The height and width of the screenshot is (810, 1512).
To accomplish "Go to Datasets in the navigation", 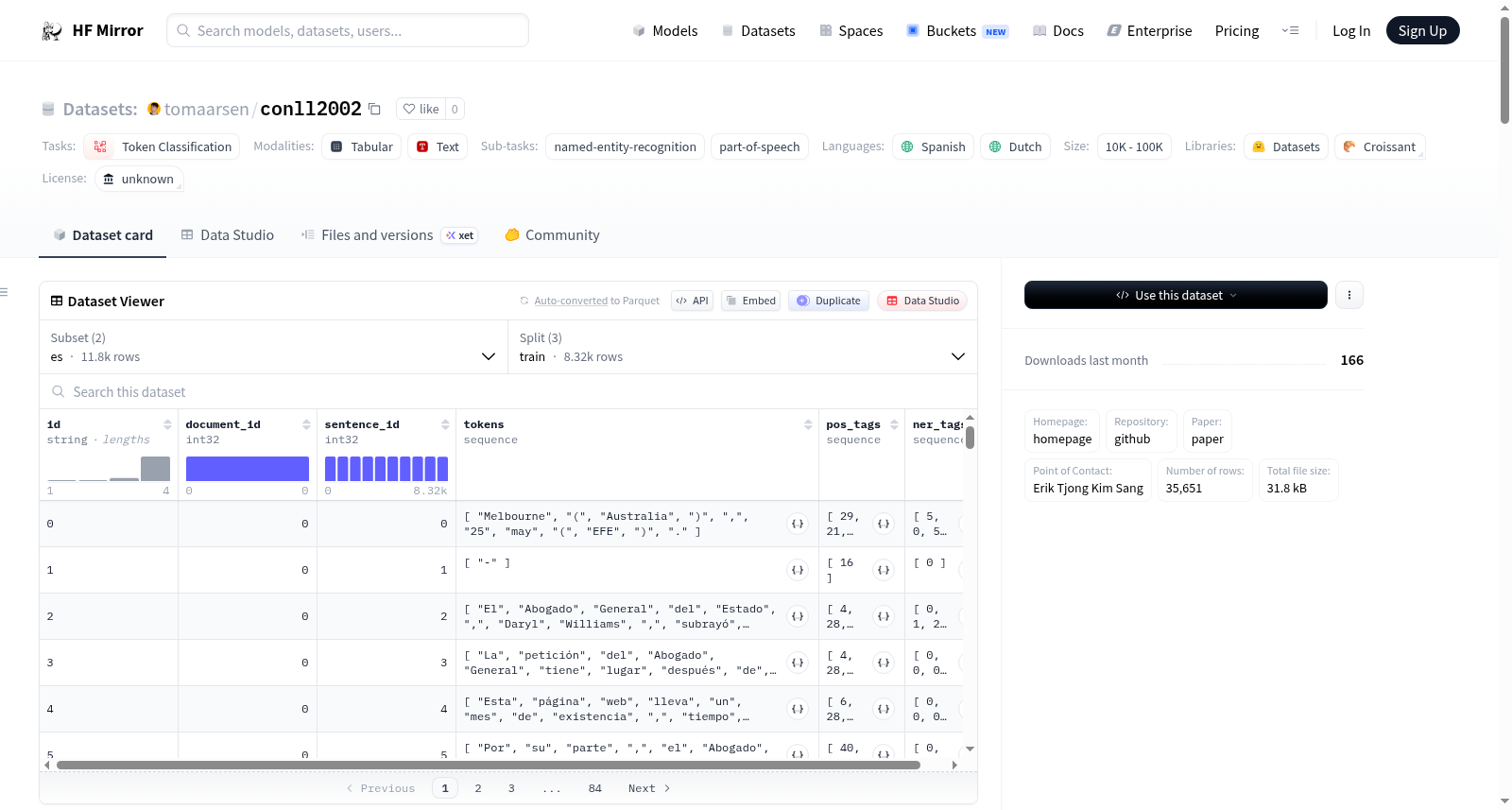I will coord(759,31).
